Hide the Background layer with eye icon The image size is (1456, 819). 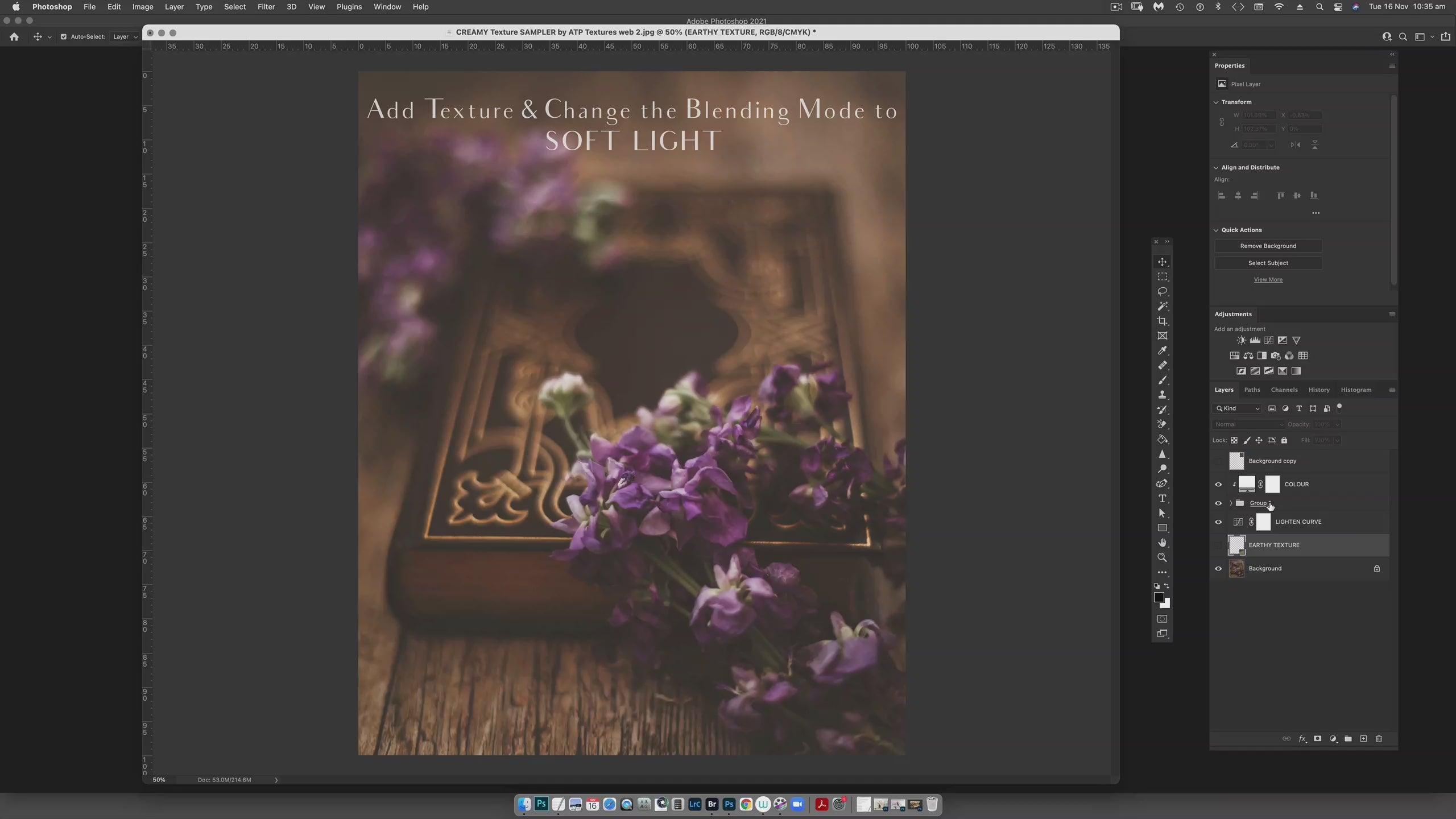point(1218,568)
